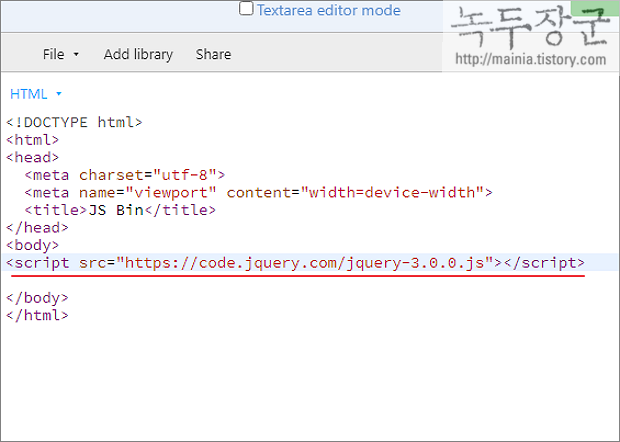Click the opening <html> tag line

tap(32, 140)
